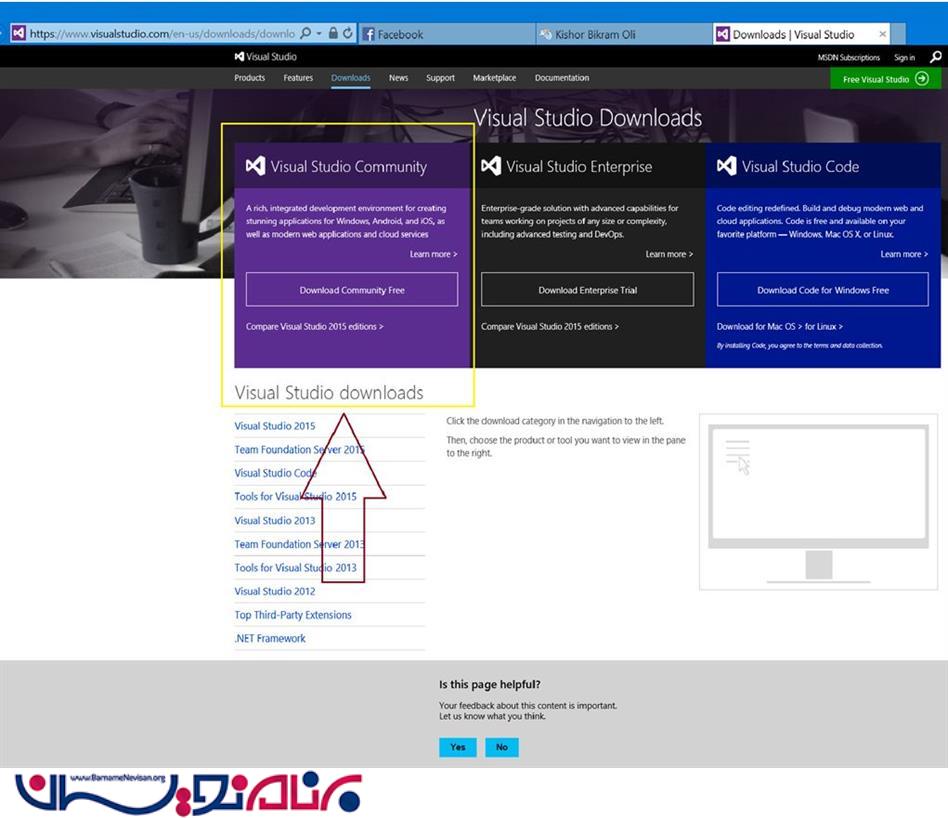Screen dimensions: 948x818
Task: Select the Downloads | Visual Studio tab
Action: coord(801,34)
